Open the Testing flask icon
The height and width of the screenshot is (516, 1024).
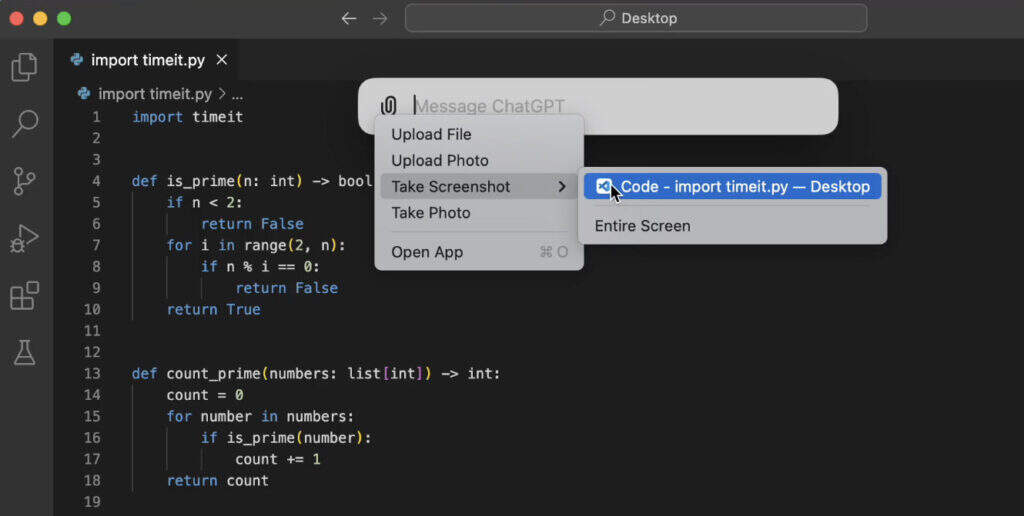coord(25,352)
